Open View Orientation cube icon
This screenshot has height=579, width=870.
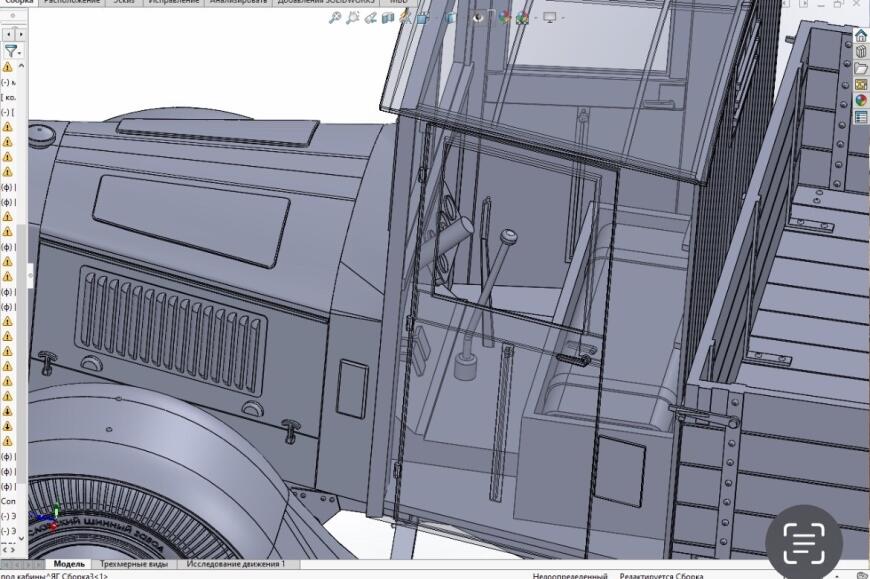tap(423, 18)
